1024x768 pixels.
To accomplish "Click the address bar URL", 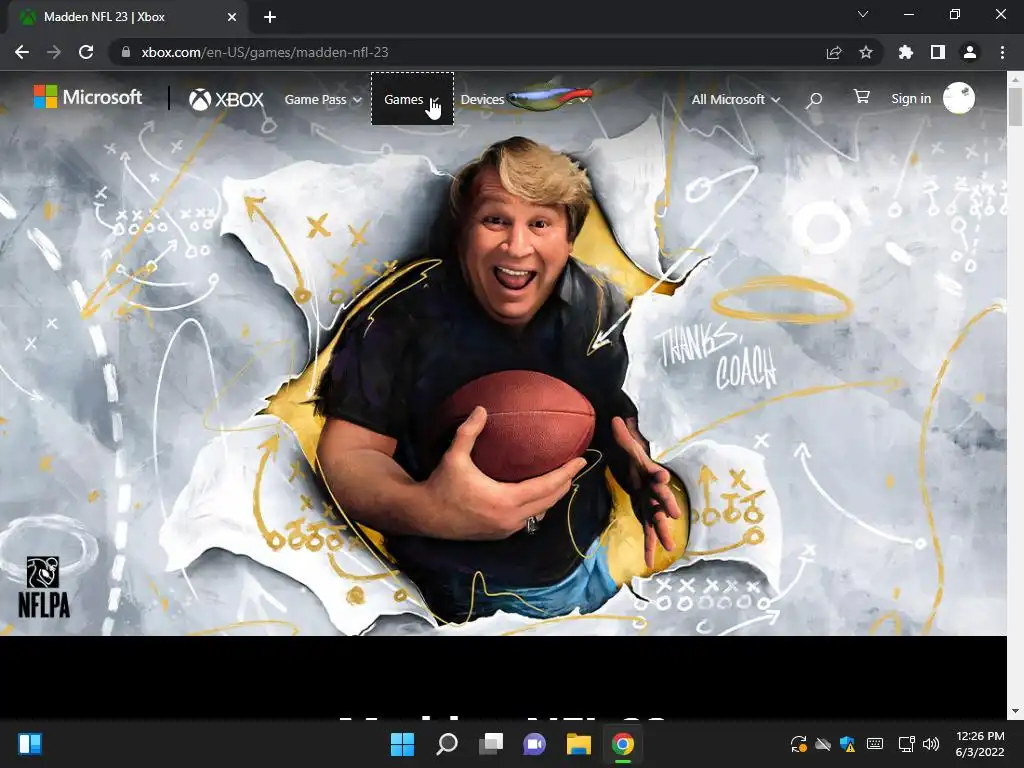I will coord(264,52).
